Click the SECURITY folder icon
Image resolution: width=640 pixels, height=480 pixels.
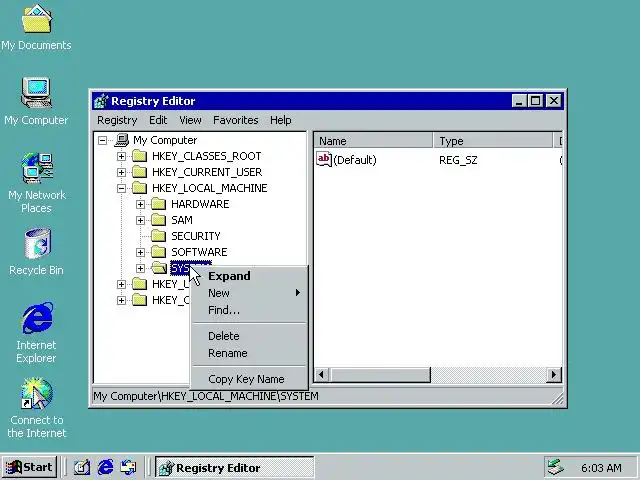[159, 236]
